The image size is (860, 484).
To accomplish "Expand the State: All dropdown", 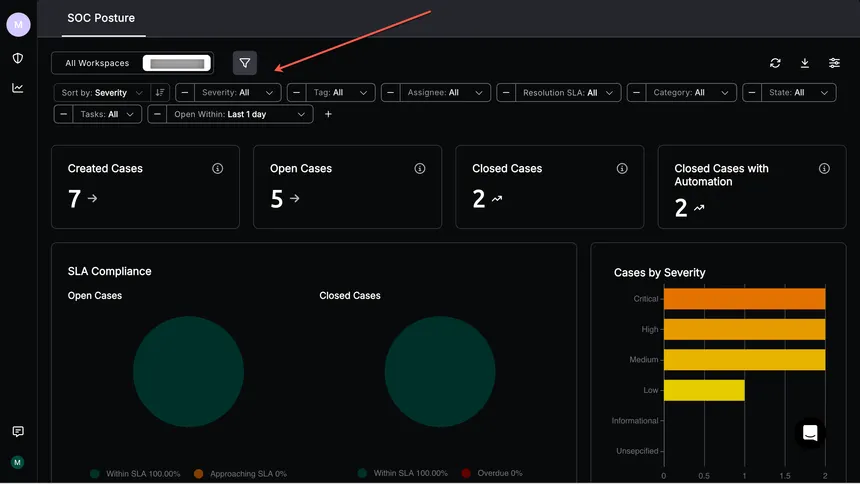I will 799,93.
